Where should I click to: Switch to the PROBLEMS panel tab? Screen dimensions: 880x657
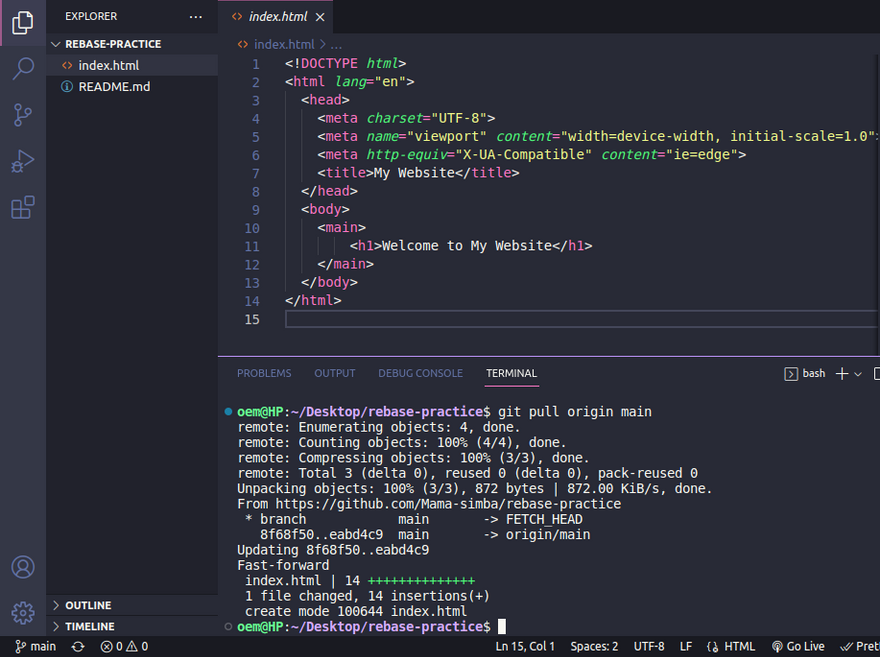point(264,373)
